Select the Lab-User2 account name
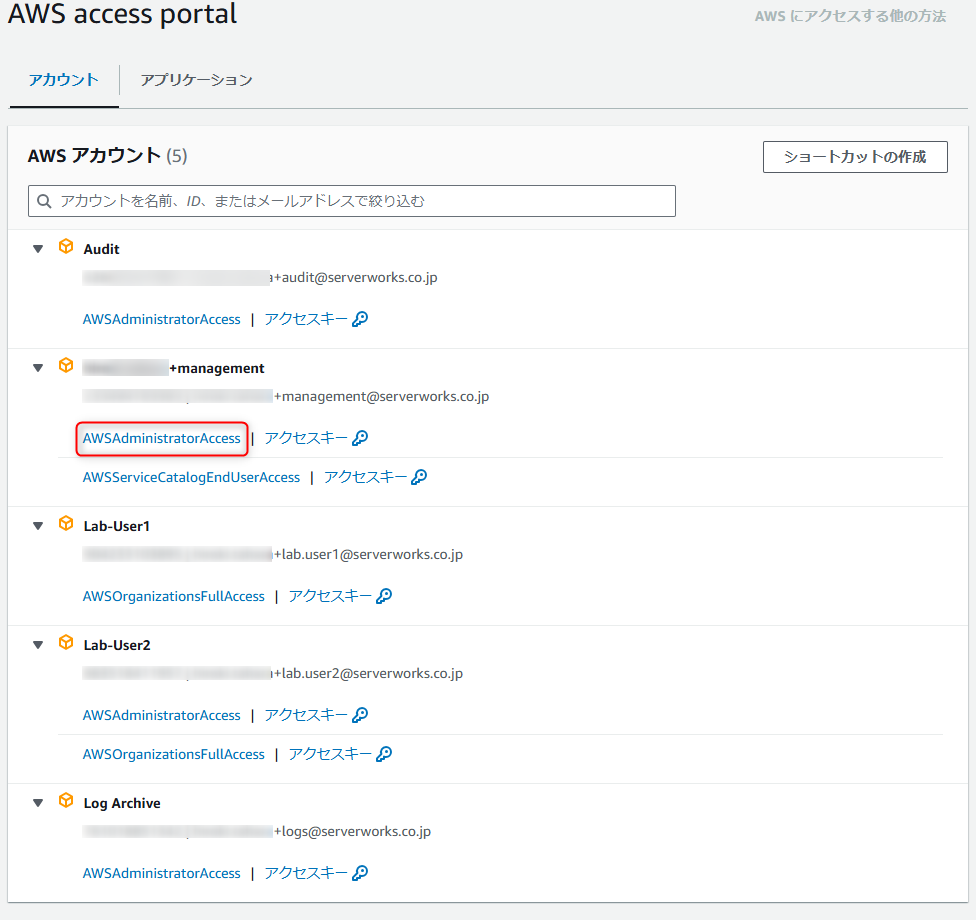This screenshot has width=976, height=920. 117,645
